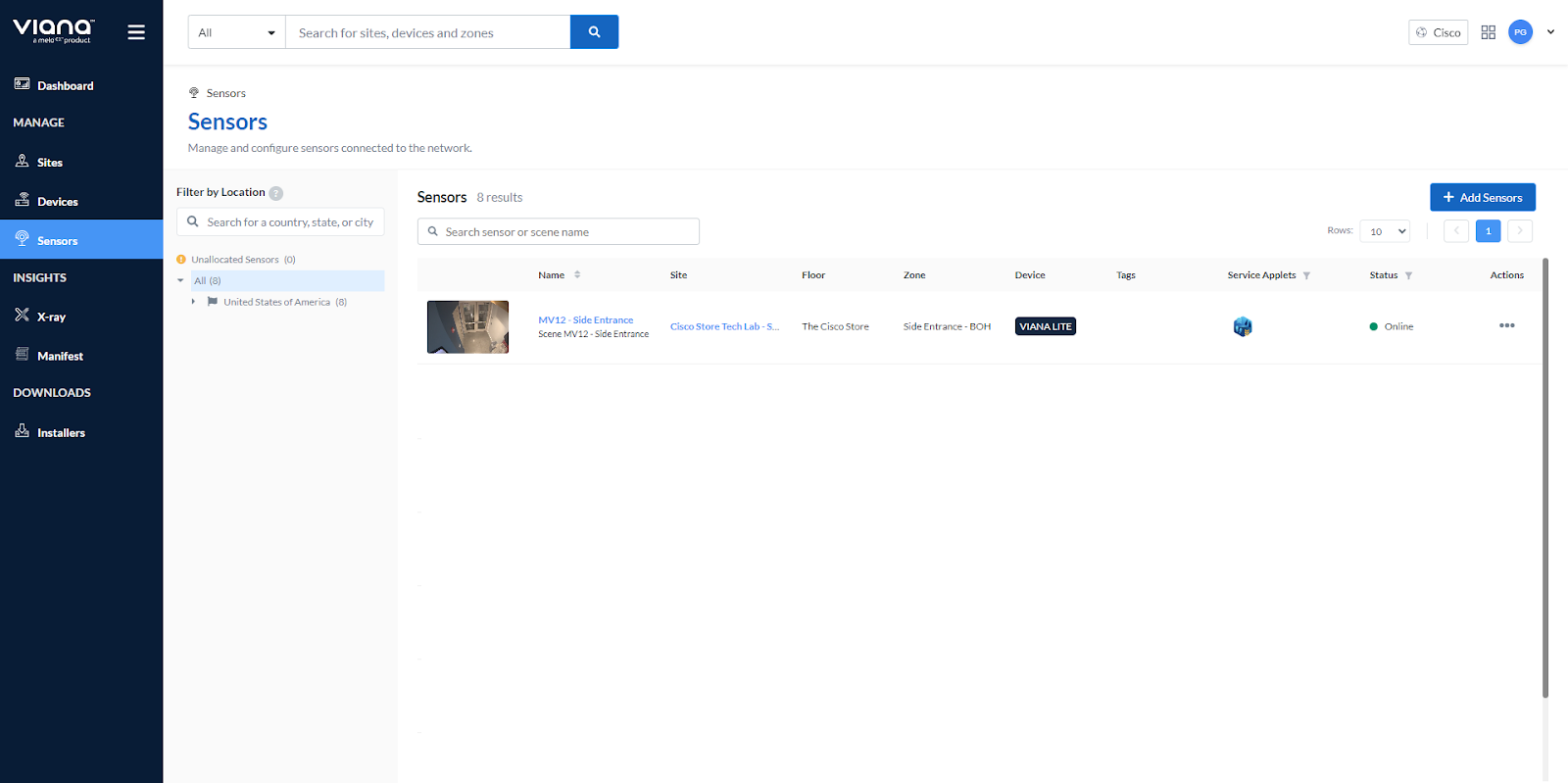Open the Status column filter
This screenshot has width=1568, height=783.
pos(1408,276)
